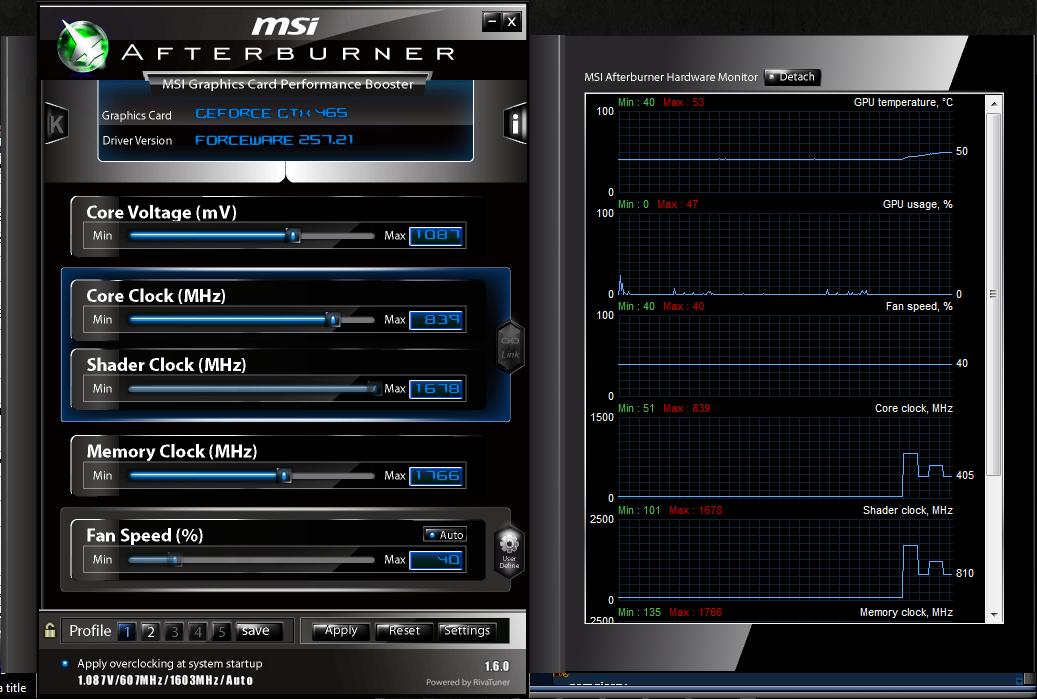Click the Core Clock value field 839

click(436, 320)
